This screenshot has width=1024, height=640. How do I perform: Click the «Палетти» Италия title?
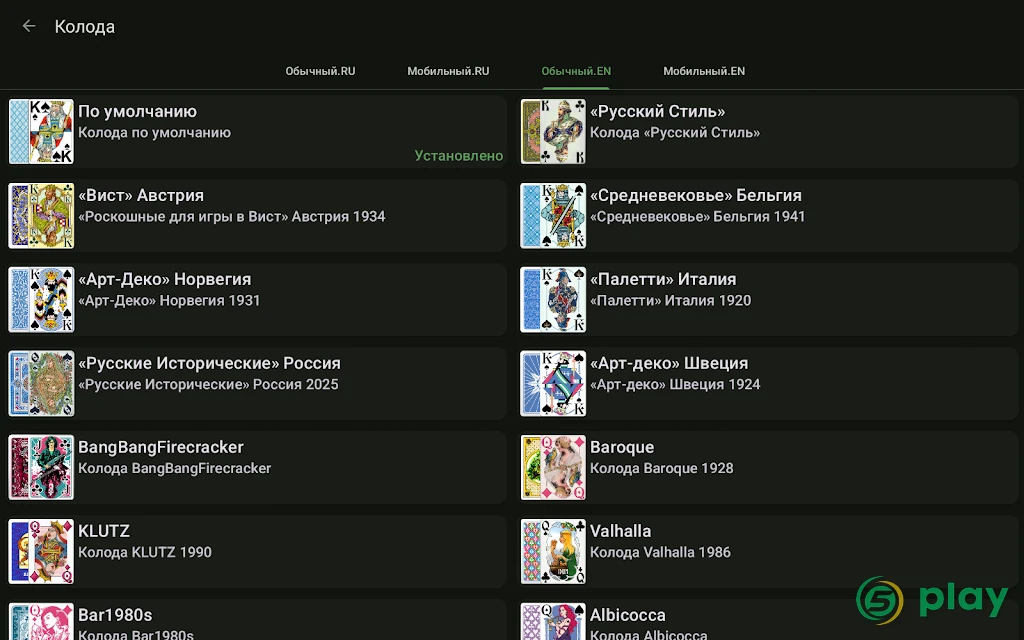(x=663, y=280)
